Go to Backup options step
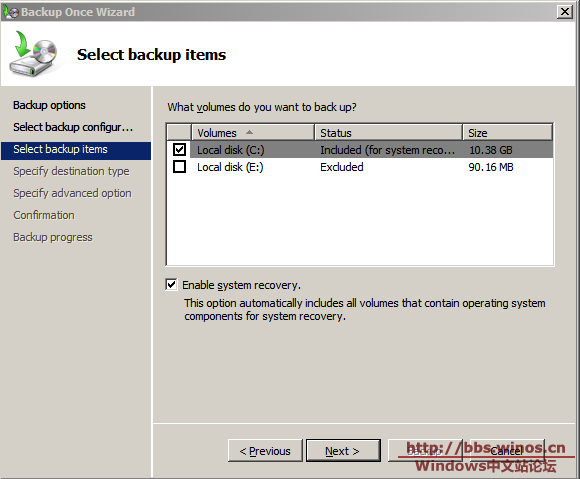The image size is (580, 479). pyautogui.click(x=49, y=105)
